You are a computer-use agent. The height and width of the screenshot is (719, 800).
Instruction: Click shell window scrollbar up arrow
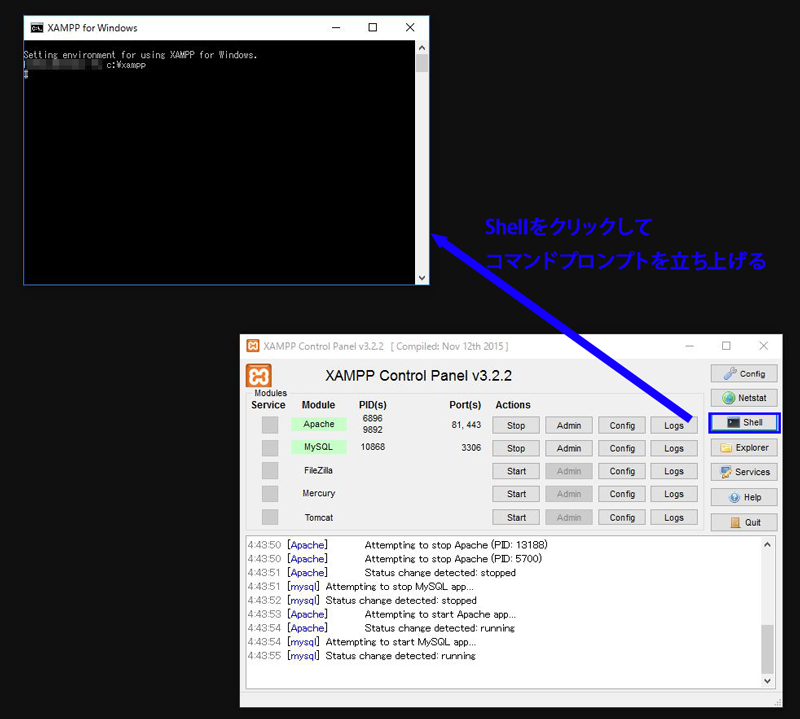point(422,47)
